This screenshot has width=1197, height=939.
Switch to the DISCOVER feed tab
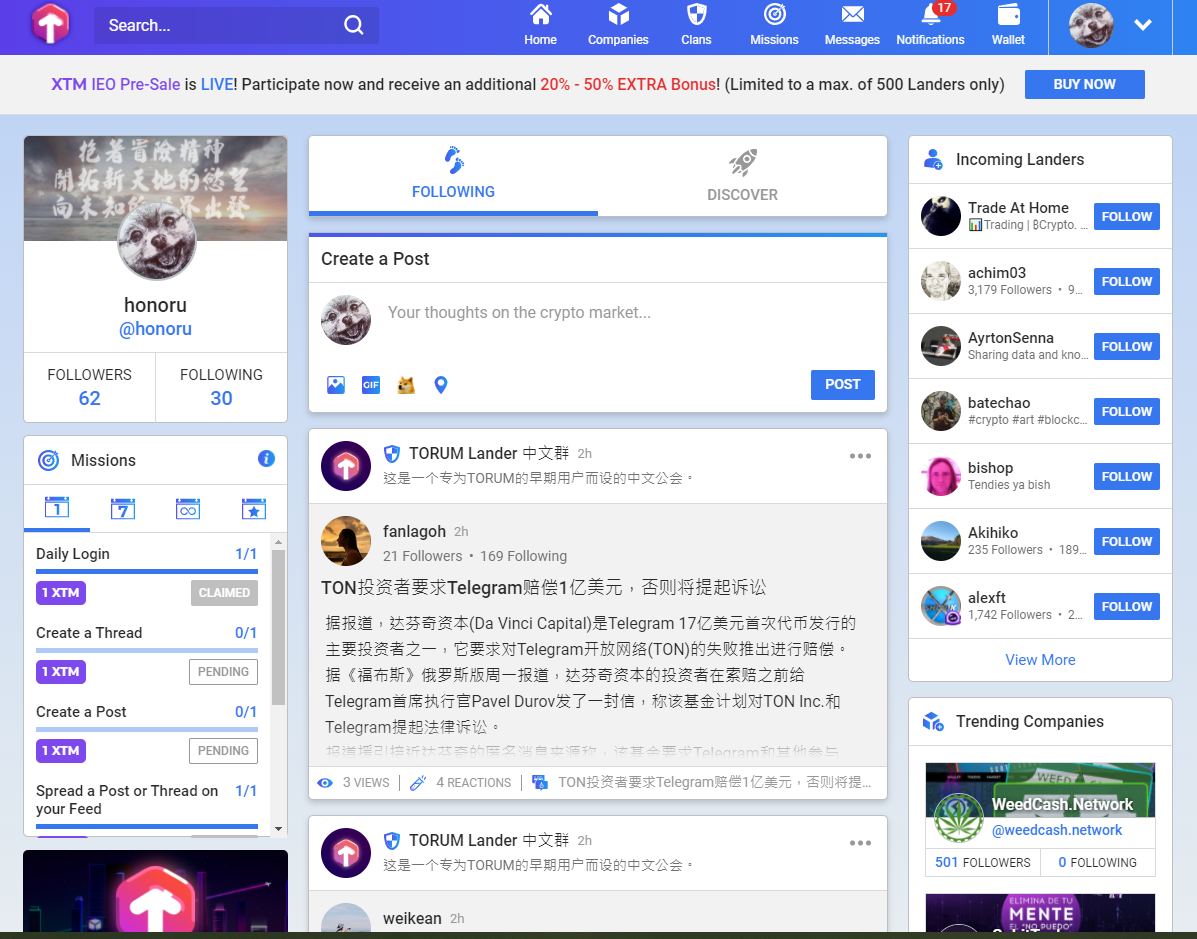(x=742, y=174)
